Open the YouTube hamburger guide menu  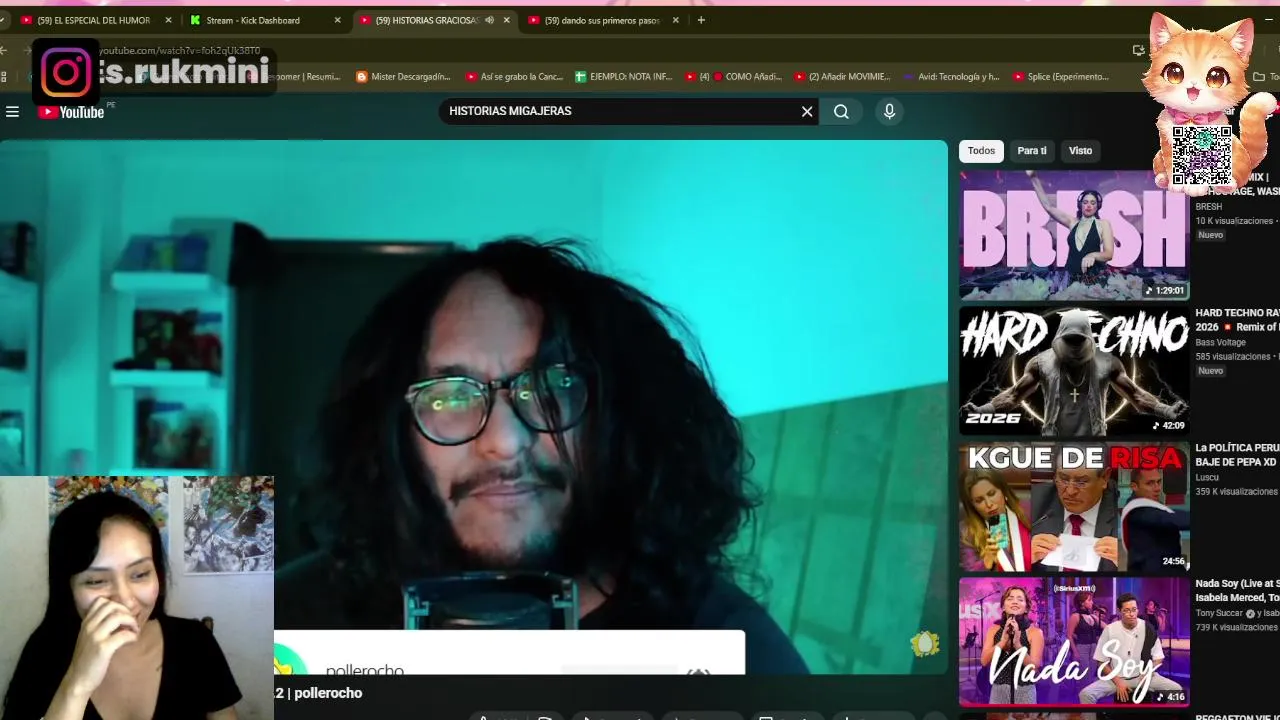pos(12,112)
